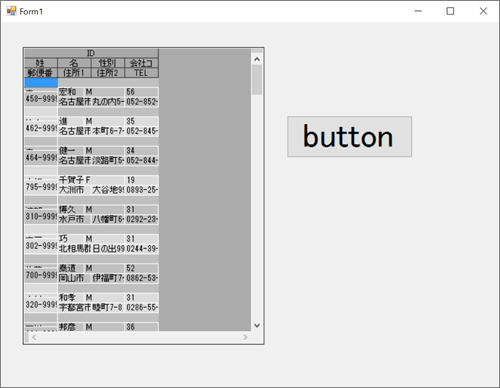500x388 pixels.
Task: Click the grid's vertical scrollbar up arrow
Action: coord(257,59)
